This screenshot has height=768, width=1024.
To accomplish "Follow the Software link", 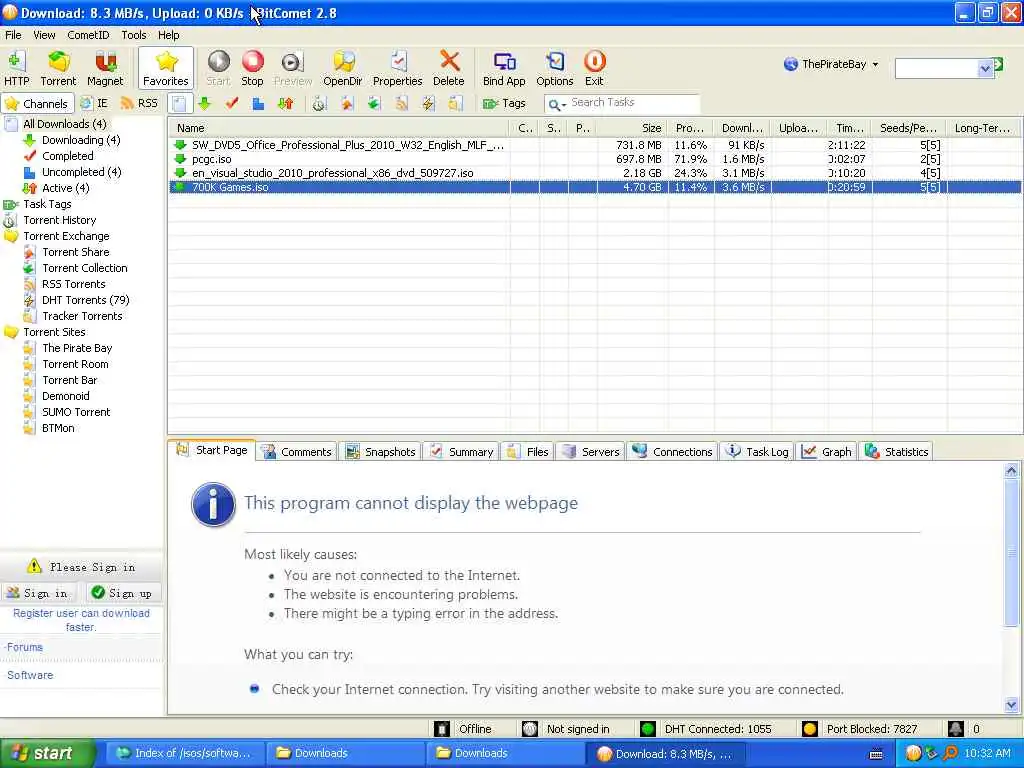I will (x=30, y=675).
